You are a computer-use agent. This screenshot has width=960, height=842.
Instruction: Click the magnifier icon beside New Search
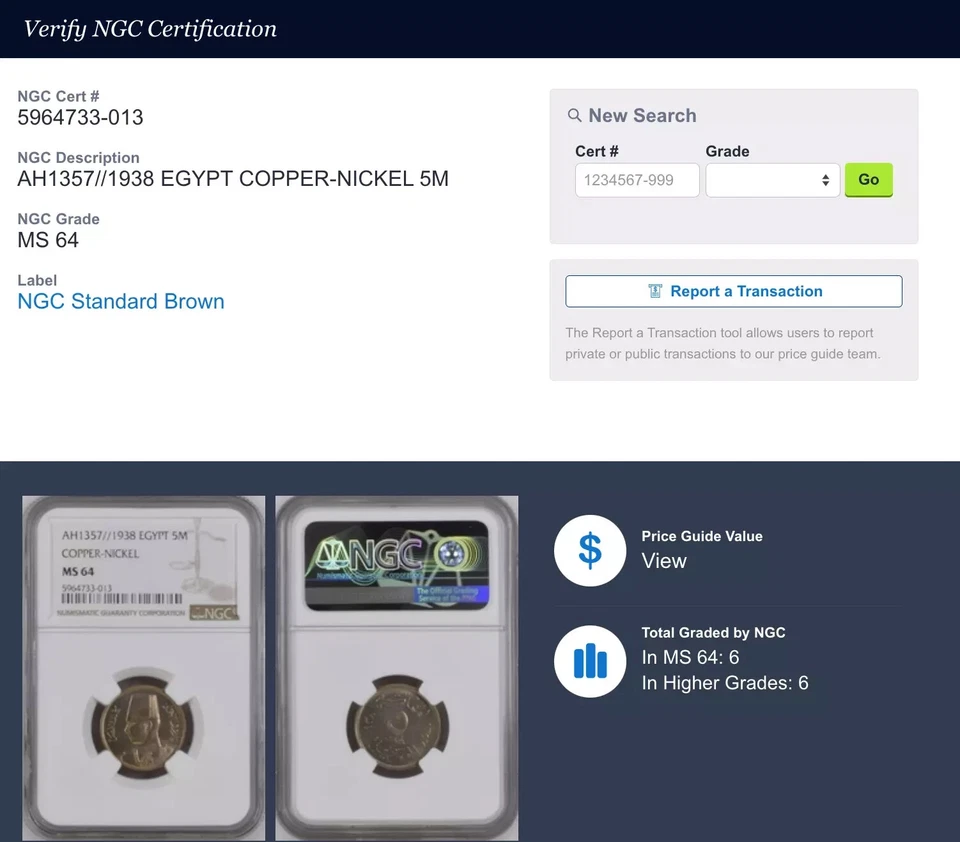point(574,115)
